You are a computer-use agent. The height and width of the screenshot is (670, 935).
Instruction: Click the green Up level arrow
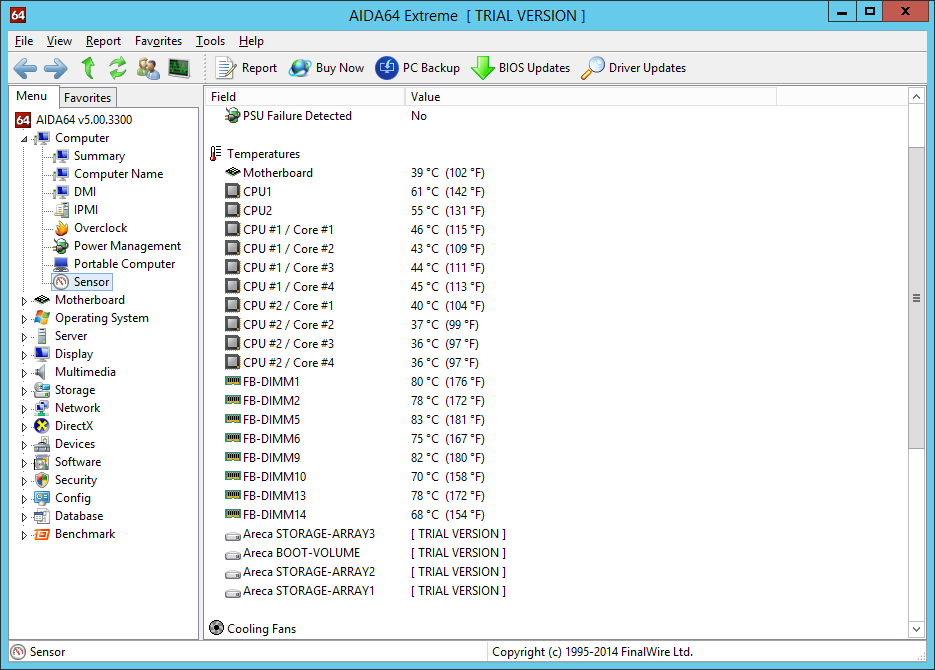tap(88, 68)
